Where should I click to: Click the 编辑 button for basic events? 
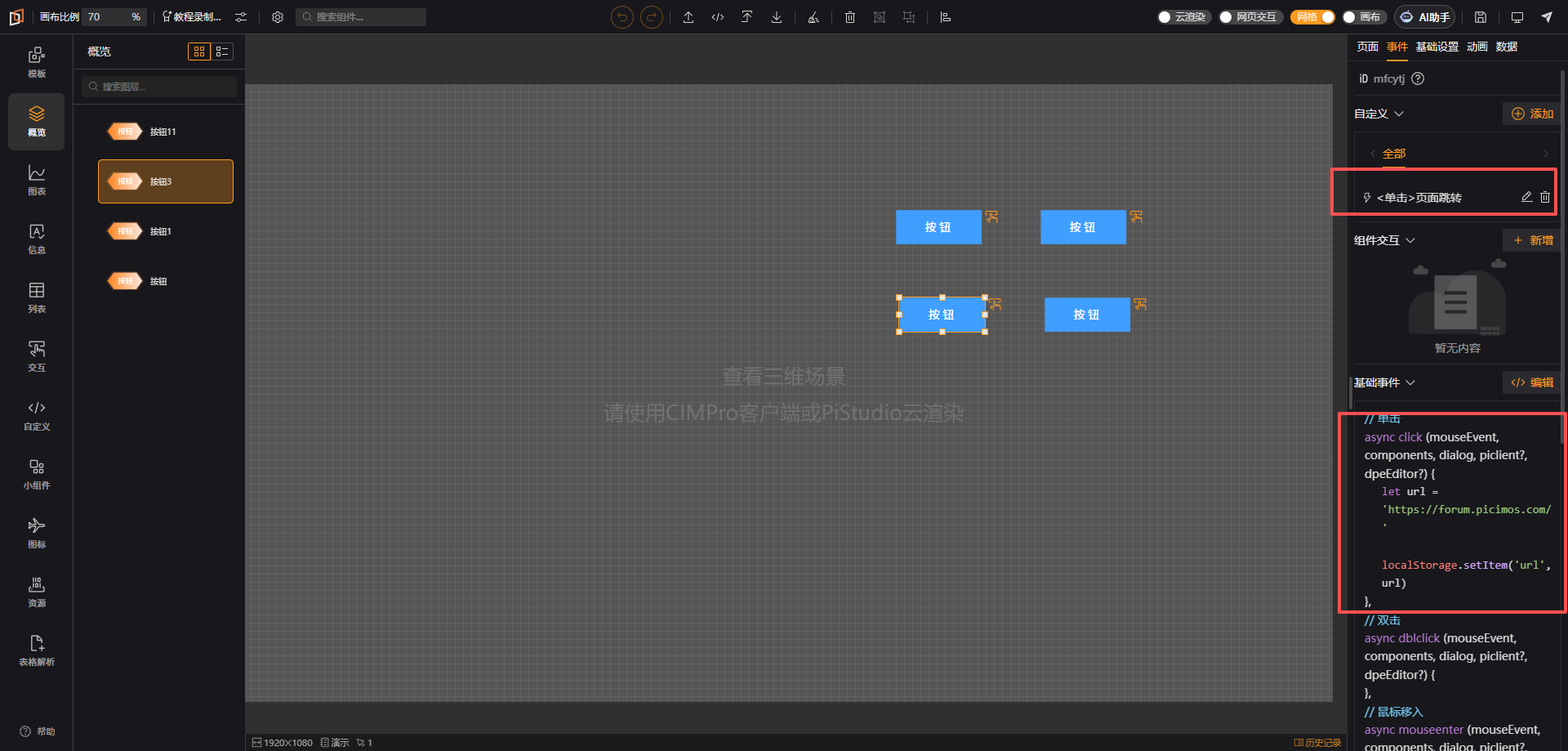click(1531, 382)
